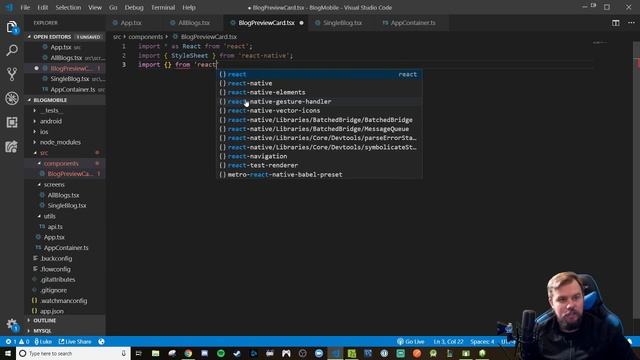640x360 pixels.
Task: Open Task View on taskbar
Action: coord(138,353)
